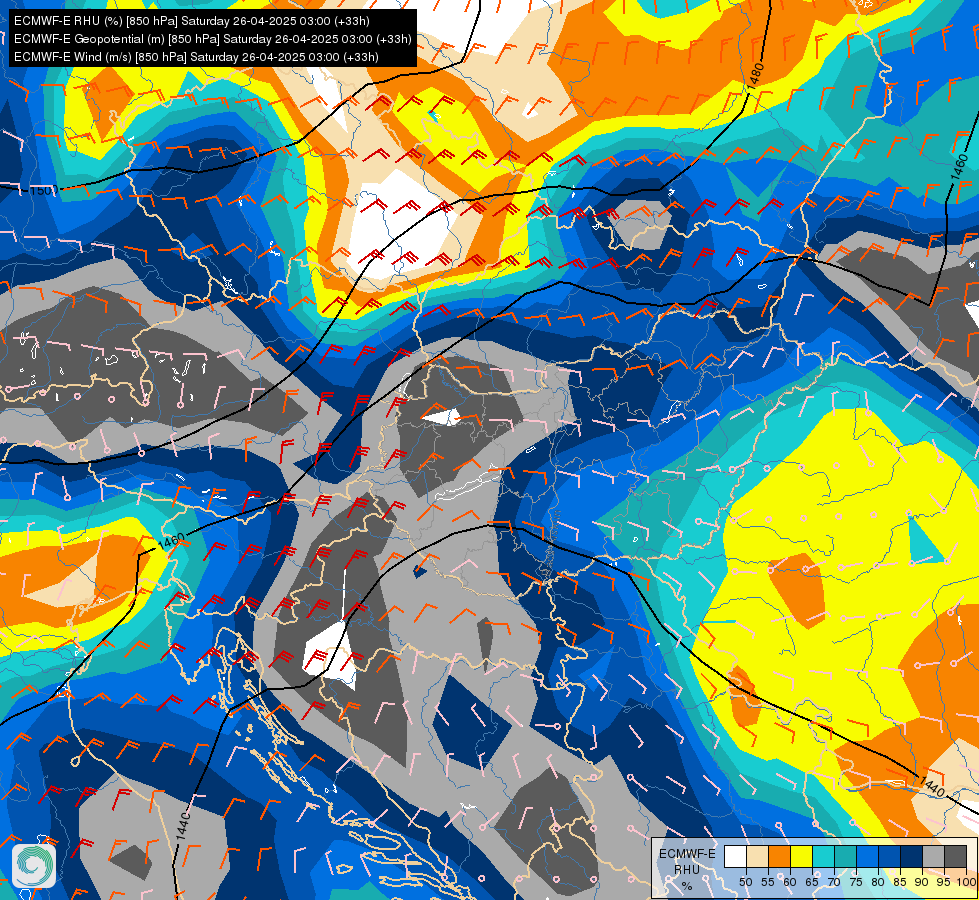The height and width of the screenshot is (900, 979).
Task: Select the beige 50-55% legend swatch
Action: (x=758, y=856)
